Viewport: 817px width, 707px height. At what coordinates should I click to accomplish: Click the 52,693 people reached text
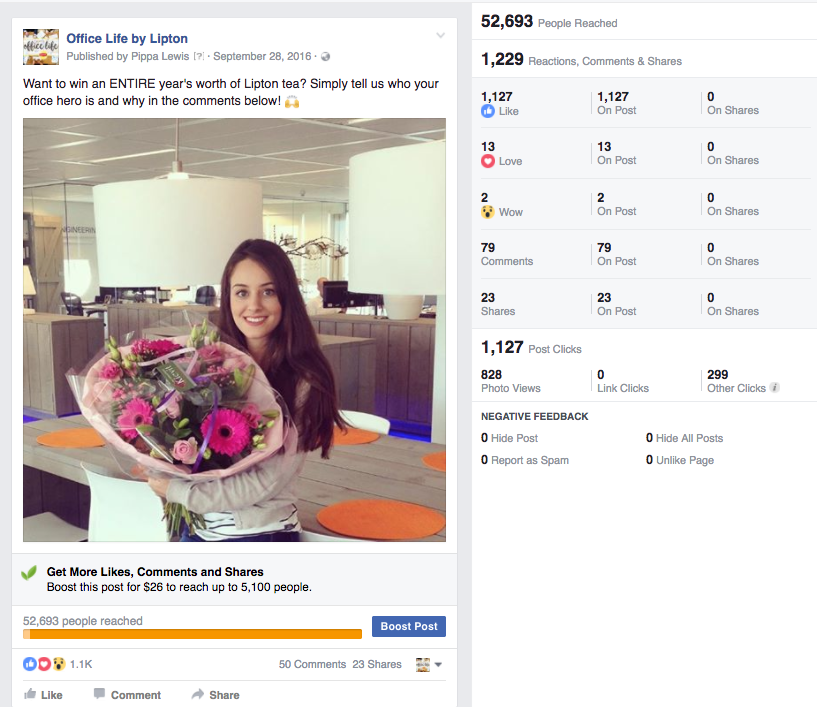pyautogui.click(x=82, y=621)
